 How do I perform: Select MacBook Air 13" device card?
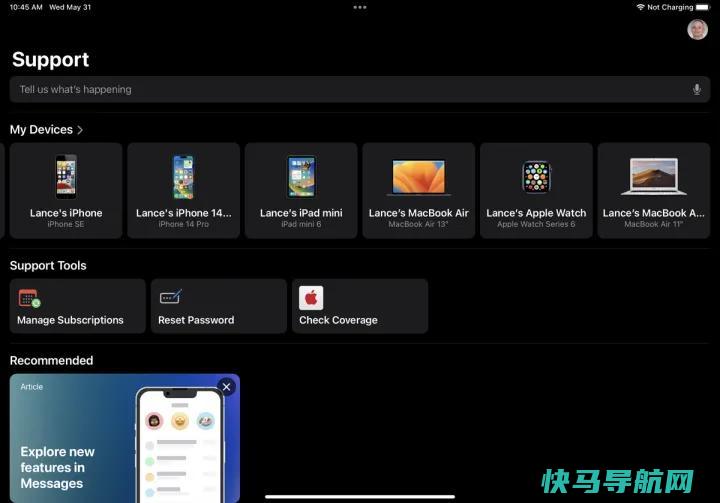pyautogui.click(x=419, y=191)
